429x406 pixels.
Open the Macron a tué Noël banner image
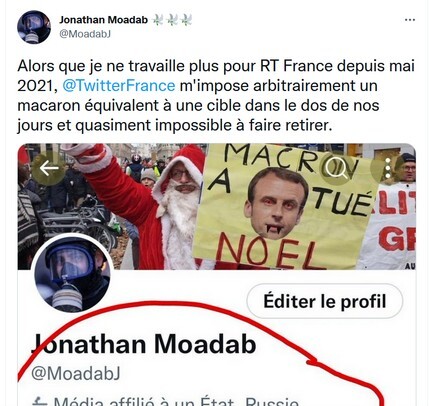tap(217, 206)
